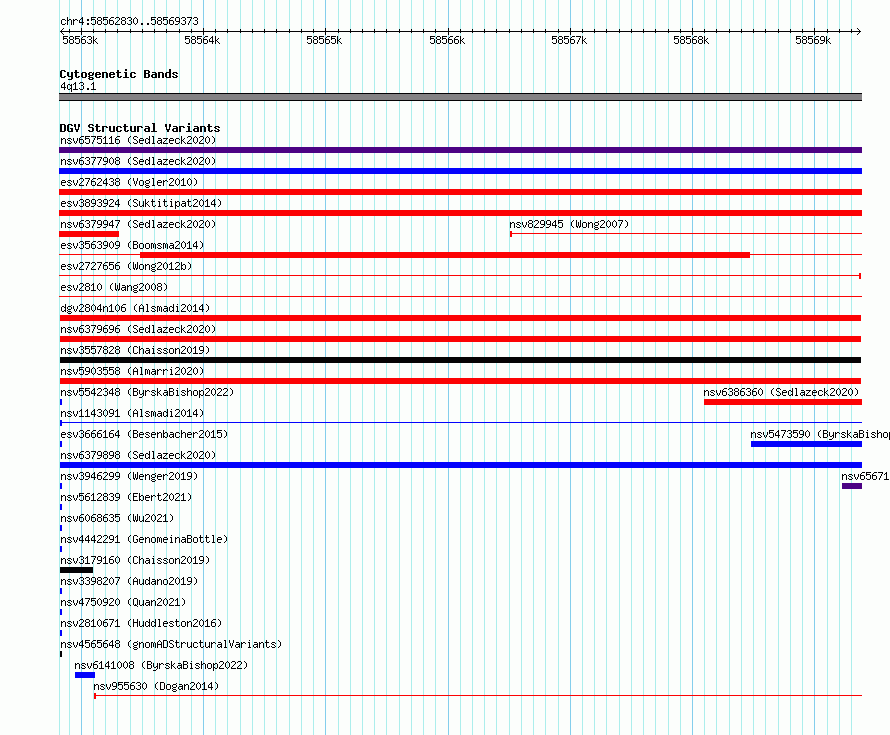The height and width of the screenshot is (735, 890).
Task: Click the short black nsv3179160 bar
Action: click(x=76, y=570)
